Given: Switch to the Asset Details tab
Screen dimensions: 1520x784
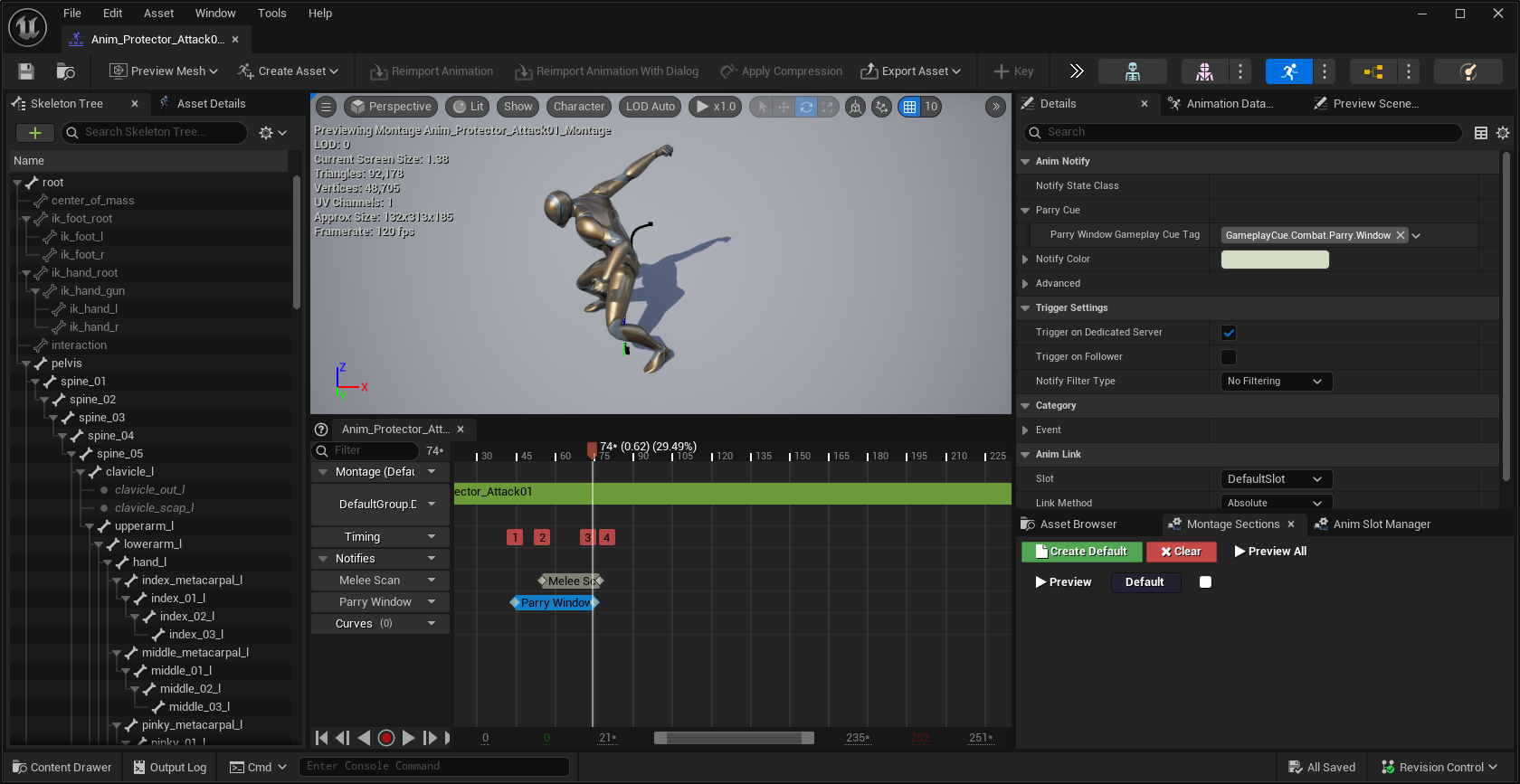Looking at the screenshot, I should point(211,104).
